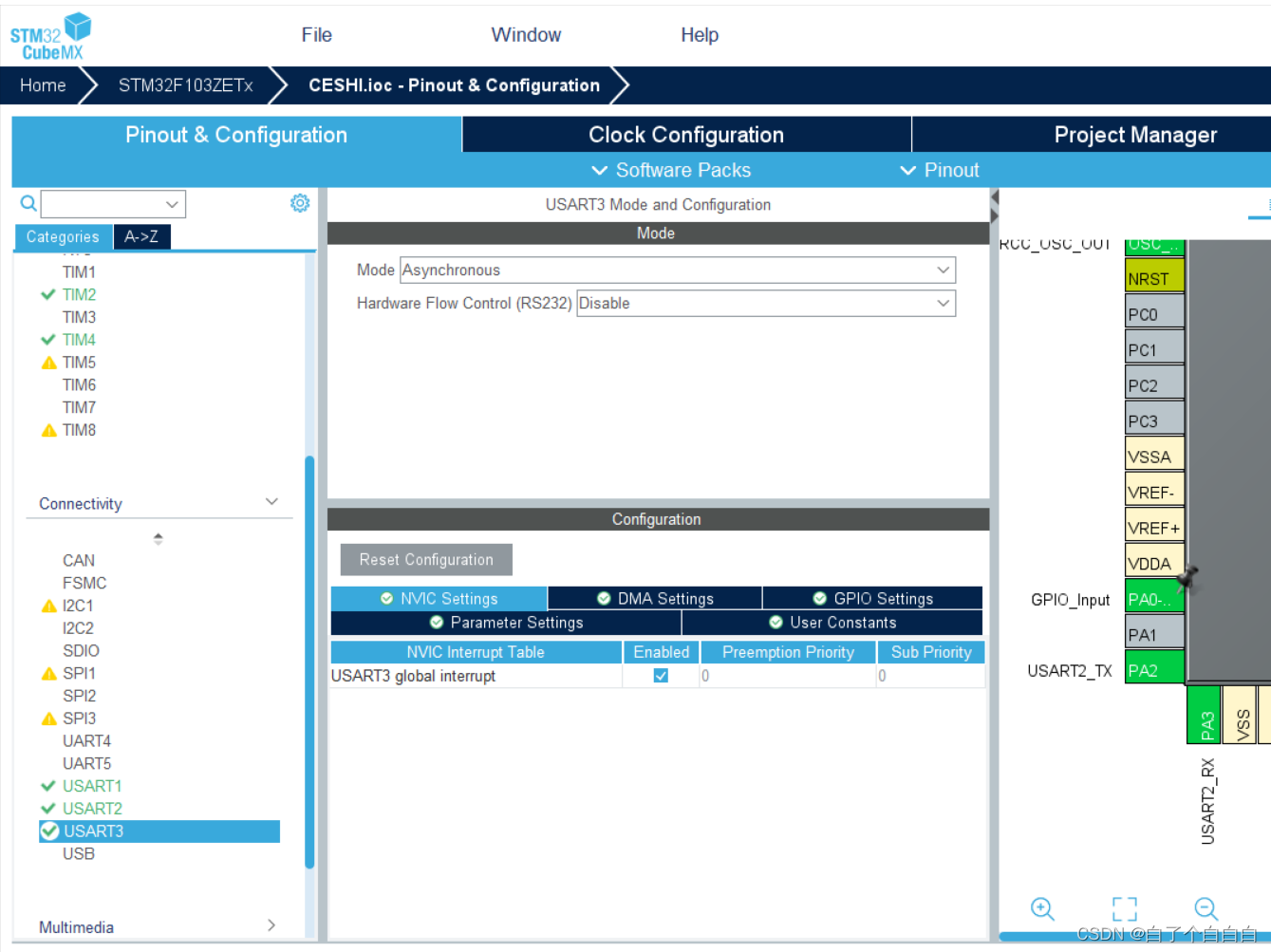Toggle the USART3 global interrupt Enabled checkbox

(662, 676)
